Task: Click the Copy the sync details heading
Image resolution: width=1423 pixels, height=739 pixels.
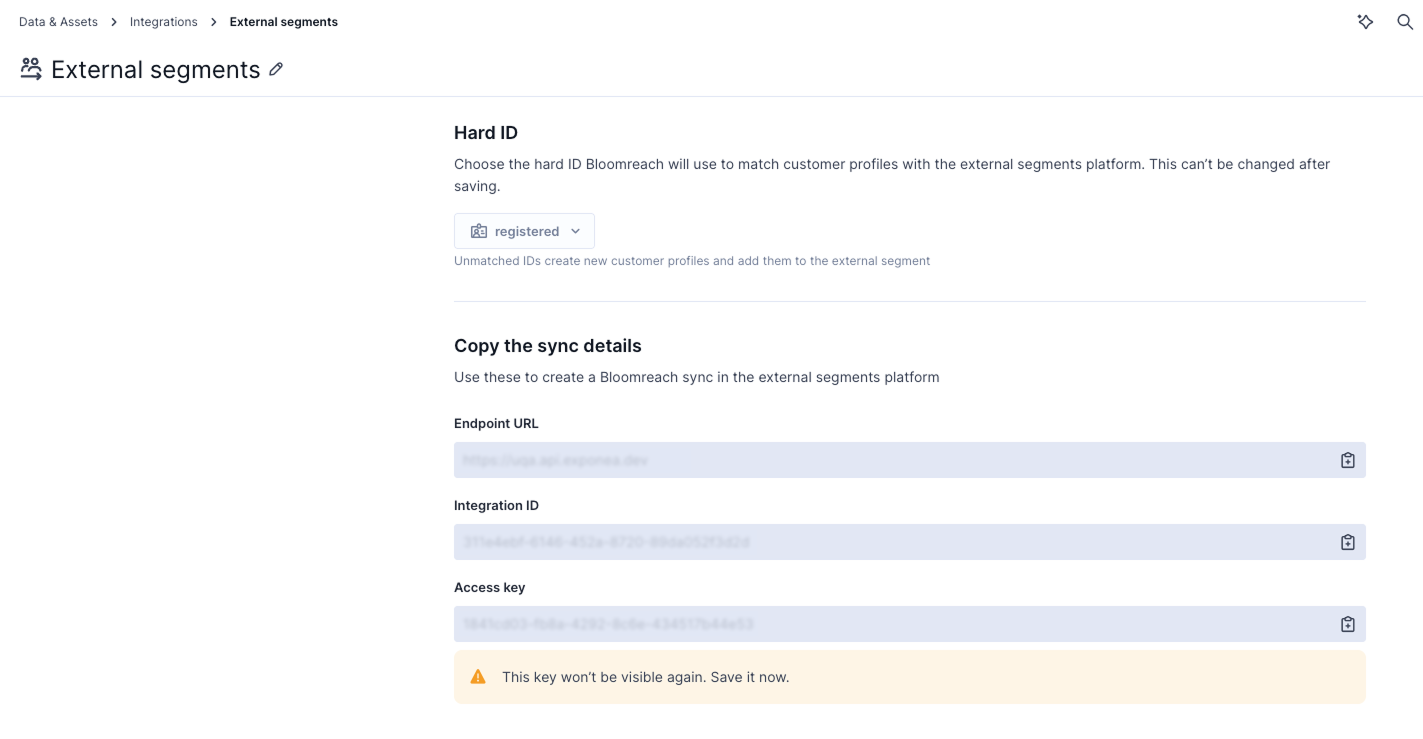Action: (x=548, y=346)
